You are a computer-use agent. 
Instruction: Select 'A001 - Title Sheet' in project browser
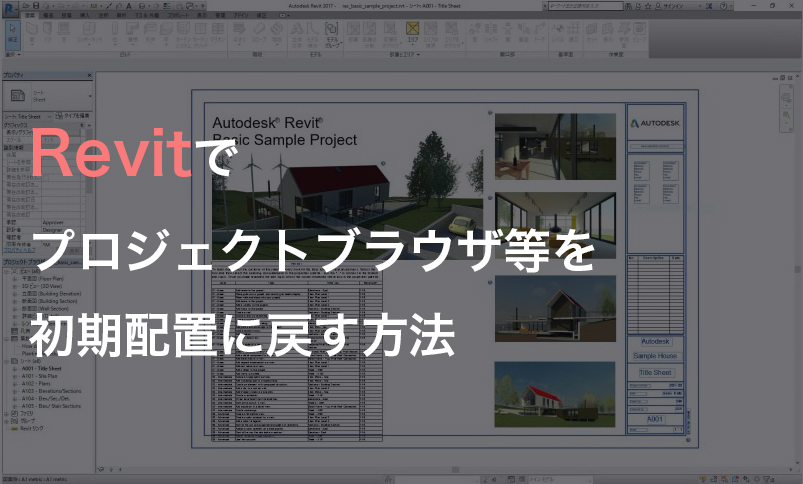click(41, 368)
